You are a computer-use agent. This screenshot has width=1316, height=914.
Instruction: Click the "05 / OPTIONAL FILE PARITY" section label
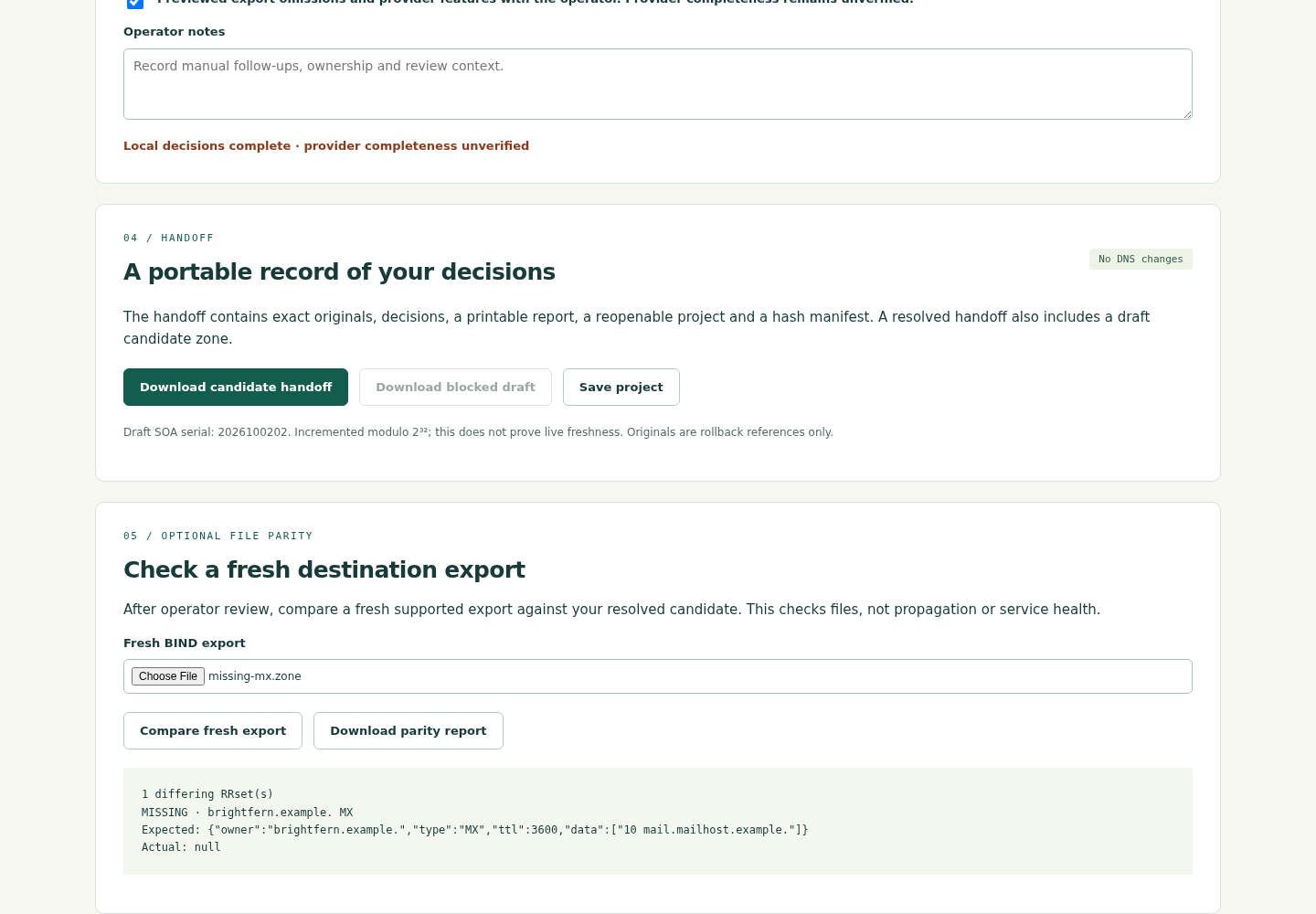(x=218, y=536)
